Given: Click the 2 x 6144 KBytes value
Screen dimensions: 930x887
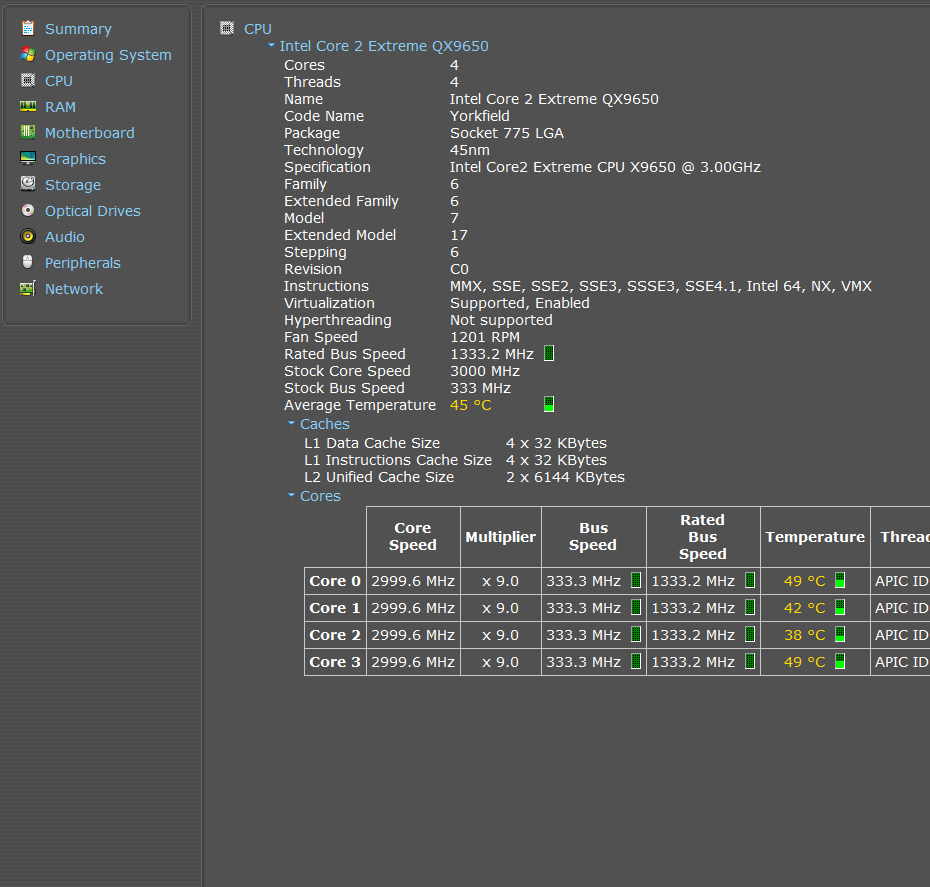Looking at the screenshot, I should point(565,477).
